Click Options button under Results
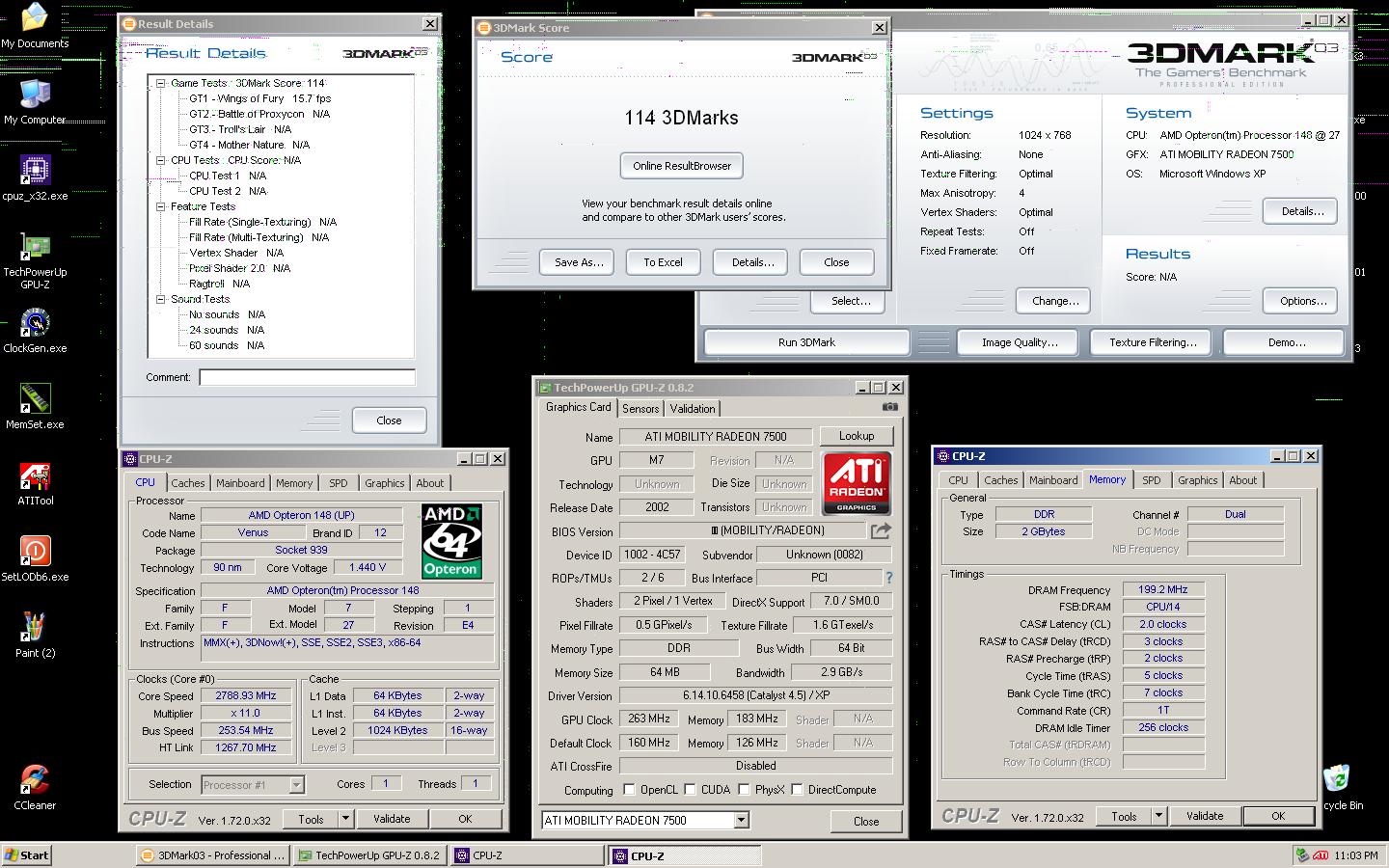This screenshot has height=868, width=1389. point(1302,301)
